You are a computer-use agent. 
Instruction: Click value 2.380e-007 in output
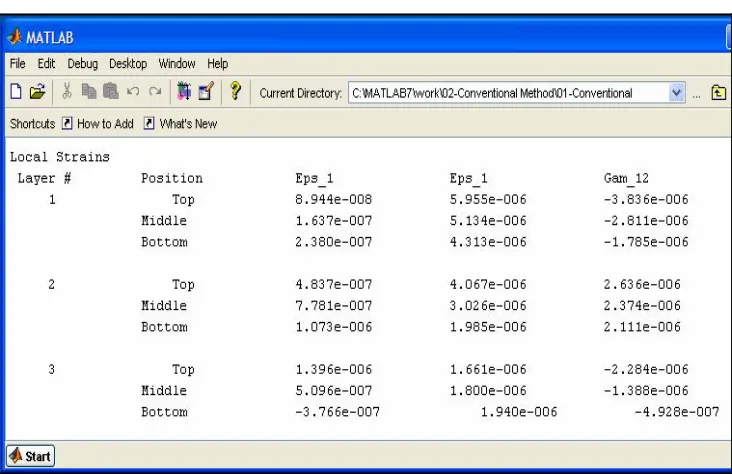point(334,242)
